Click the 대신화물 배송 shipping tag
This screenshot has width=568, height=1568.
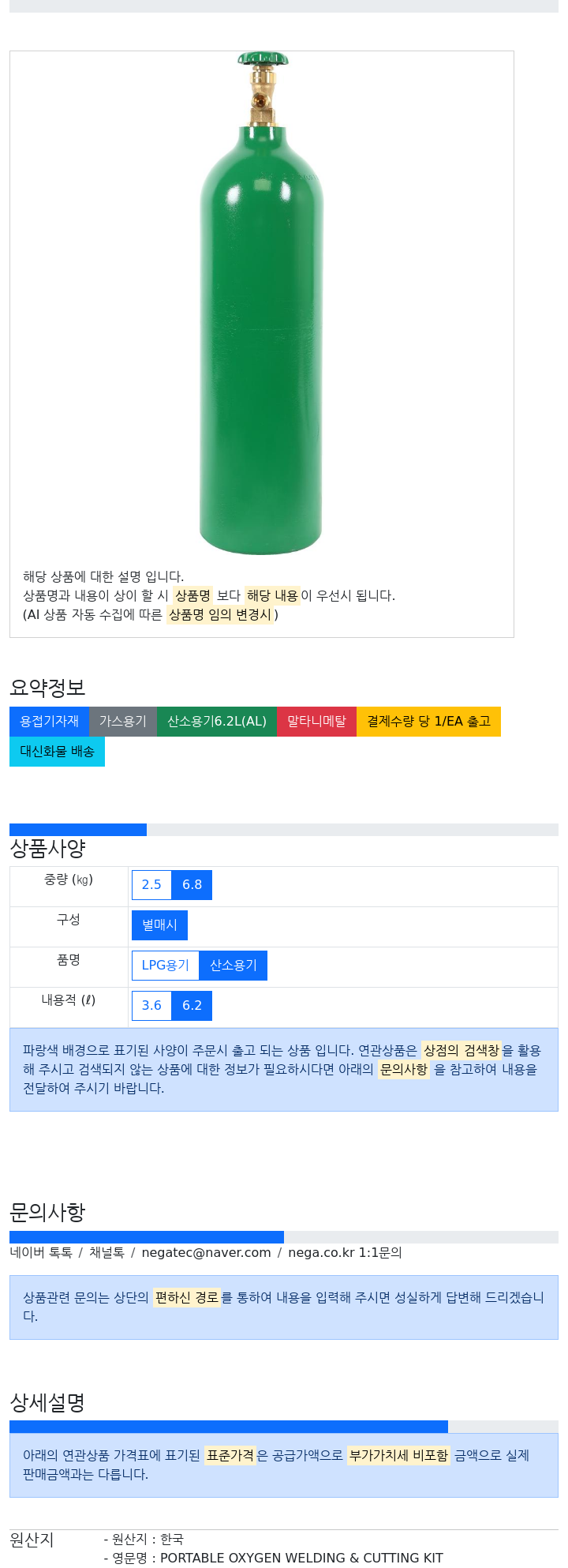click(x=57, y=752)
